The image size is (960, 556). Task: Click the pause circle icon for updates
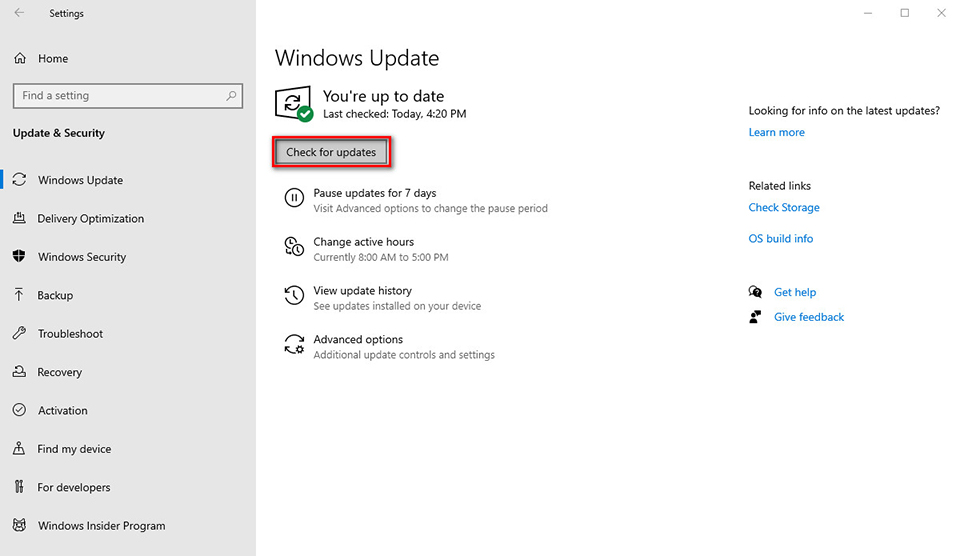(x=294, y=198)
